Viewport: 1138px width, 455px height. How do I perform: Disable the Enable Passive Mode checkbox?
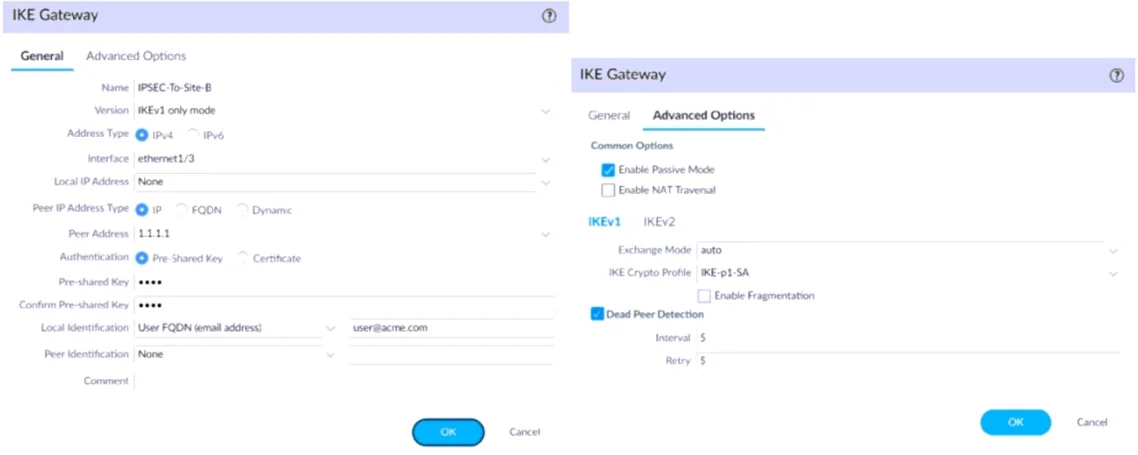tap(608, 170)
